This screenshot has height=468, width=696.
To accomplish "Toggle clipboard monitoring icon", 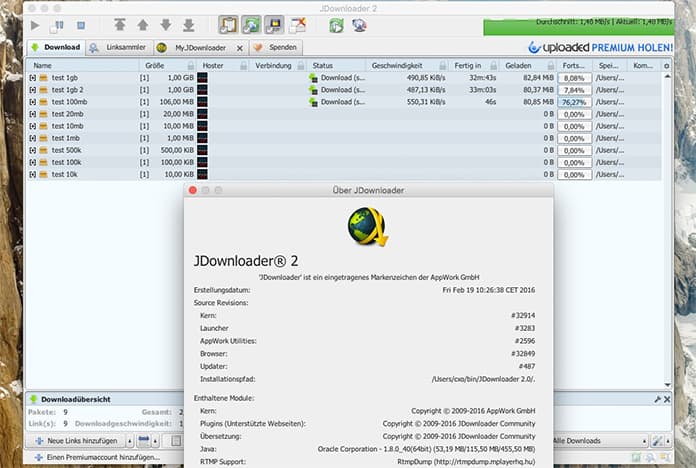I will click(x=228, y=25).
